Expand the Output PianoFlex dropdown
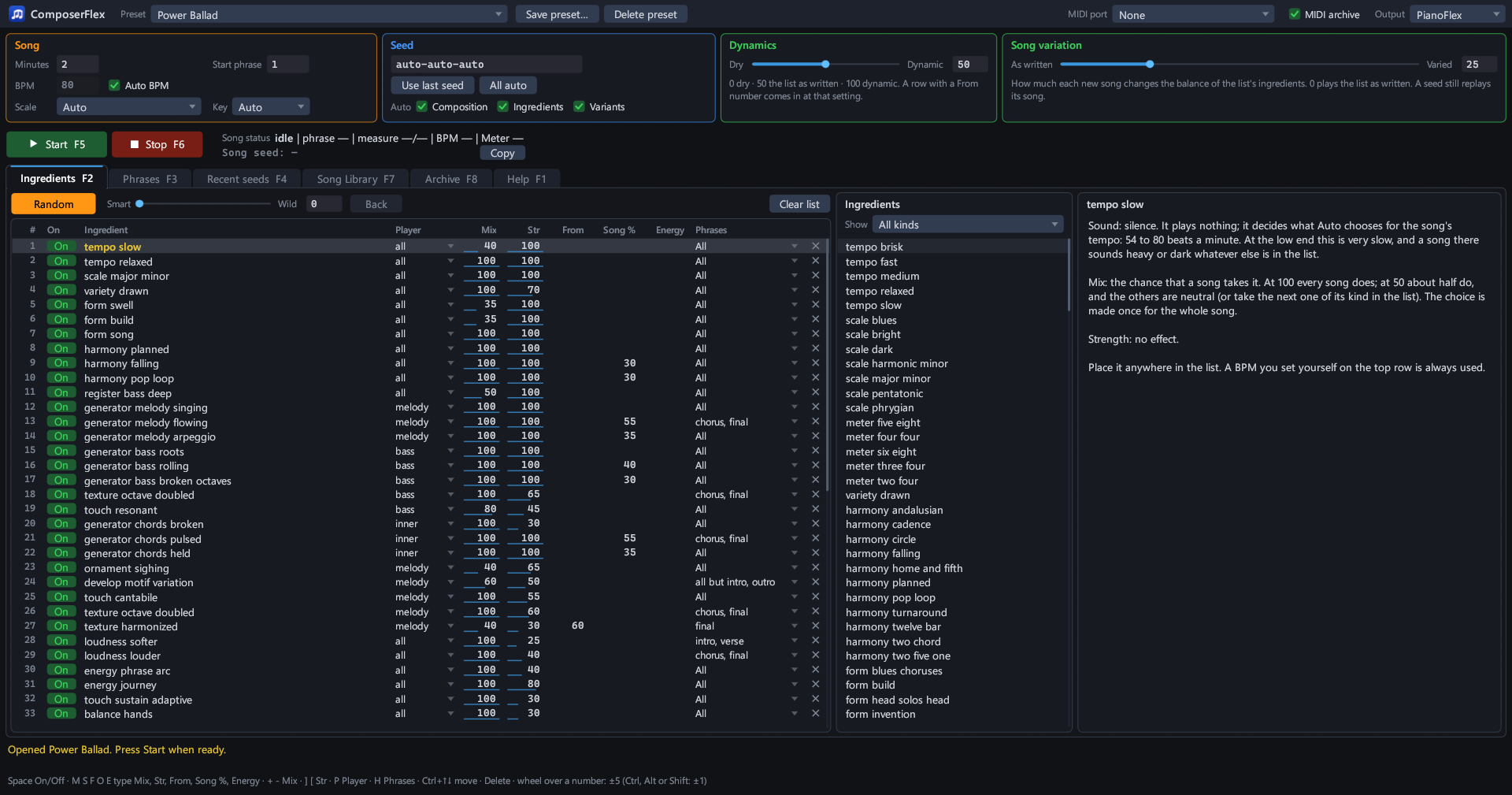Image resolution: width=1512 pixels, height=795 pixels. pos(1458,14)
